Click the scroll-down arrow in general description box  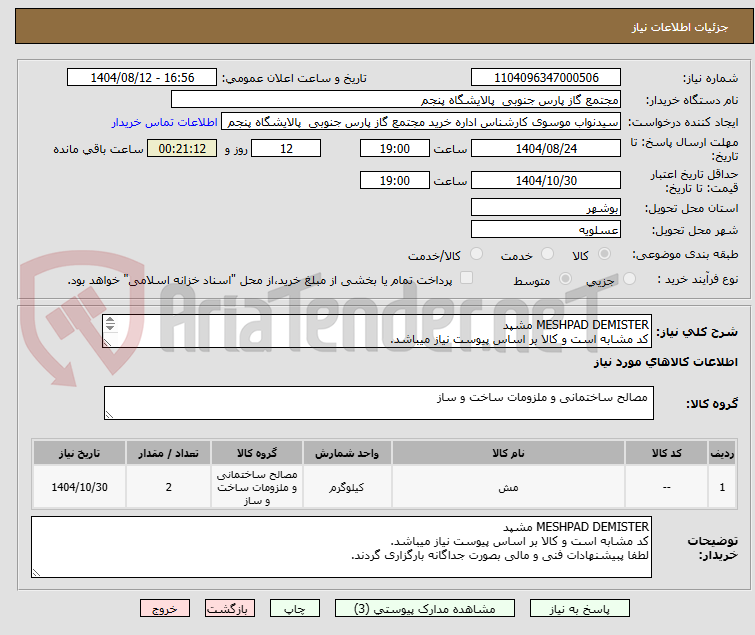pos(110,327)
